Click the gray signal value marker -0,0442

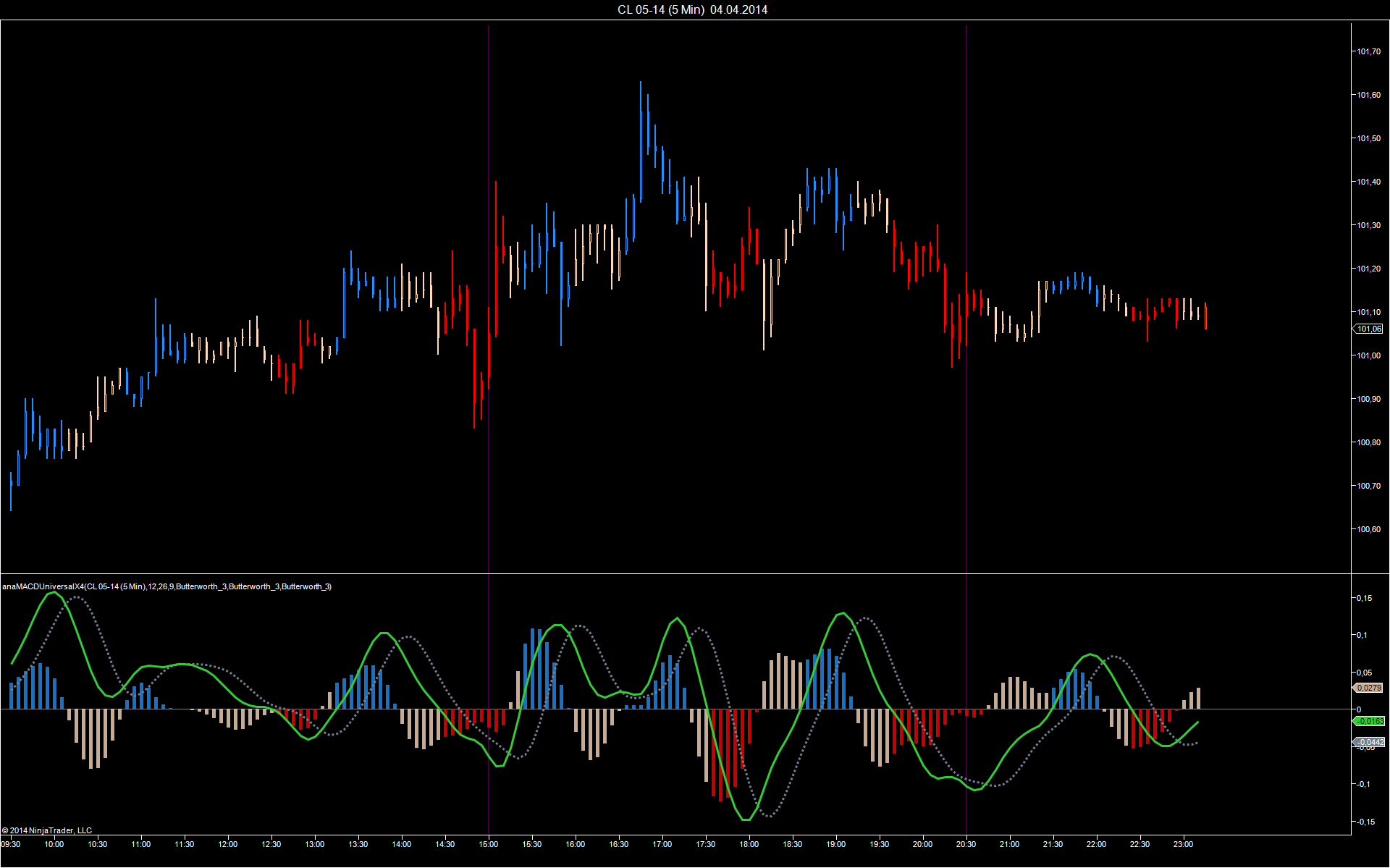click(1369, 742)
